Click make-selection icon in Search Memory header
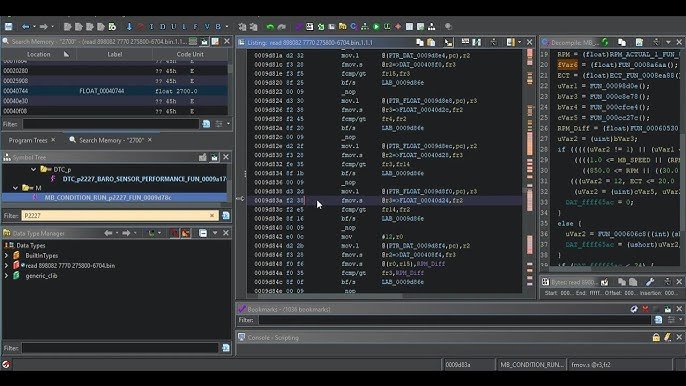 tap(193, 41)
